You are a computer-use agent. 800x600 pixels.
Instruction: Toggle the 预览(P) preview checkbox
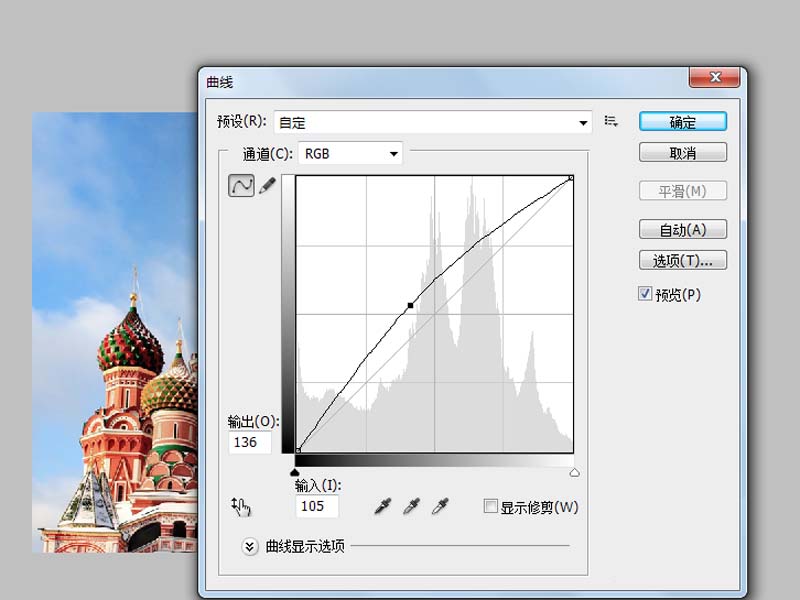(645, 293)
